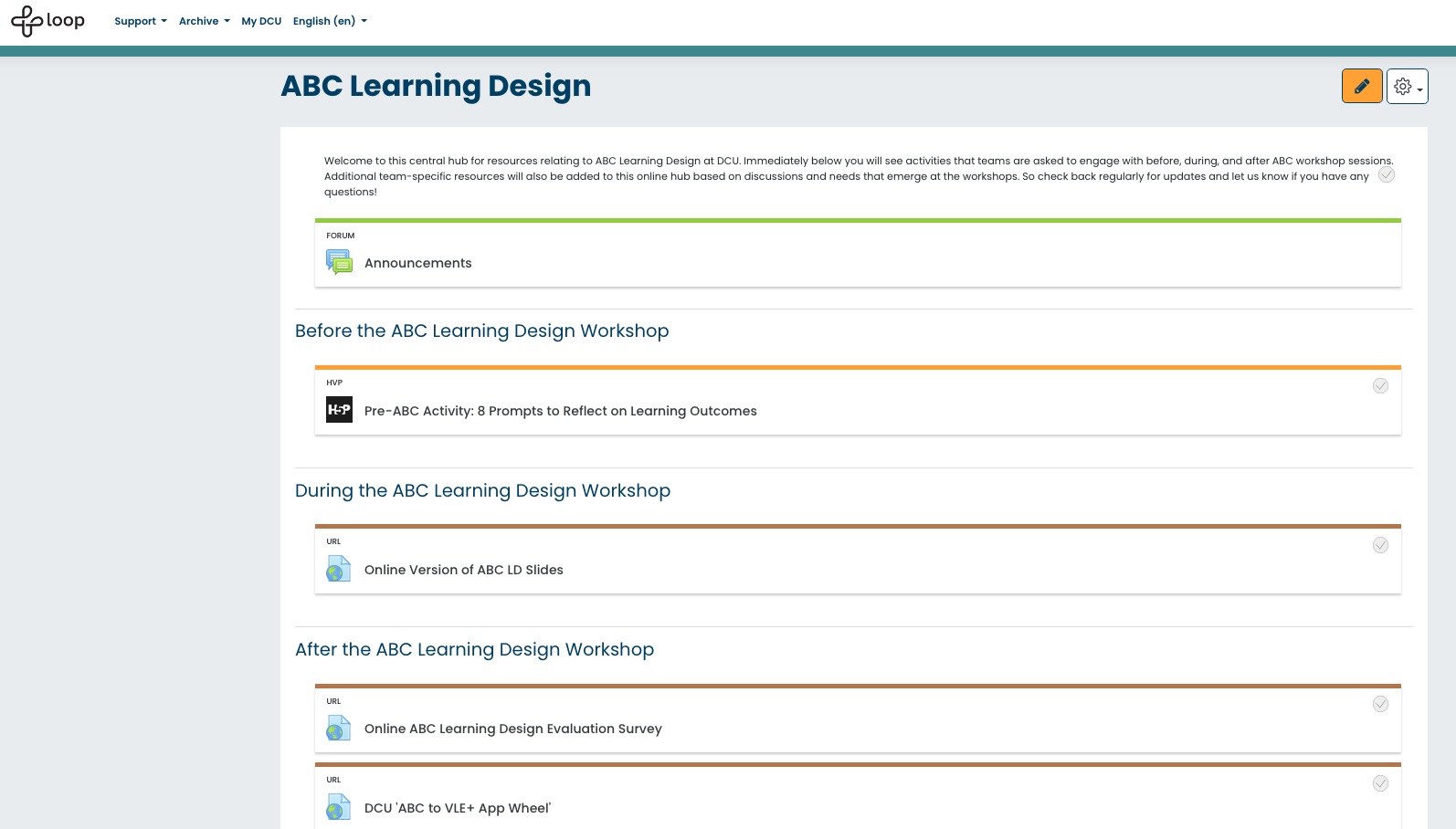Open the English (en) language menu
1456x829 pixels.
click(329, 21)
